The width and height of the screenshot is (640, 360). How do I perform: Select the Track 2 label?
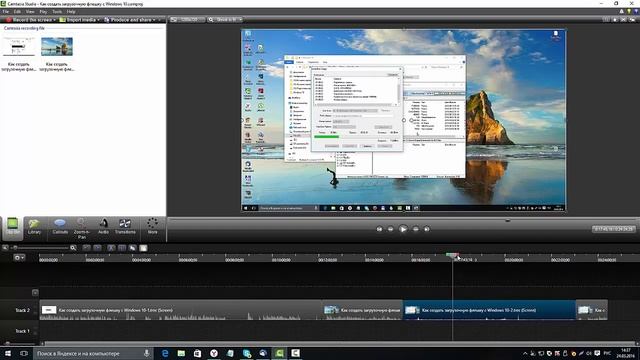[x=22, y=310]
